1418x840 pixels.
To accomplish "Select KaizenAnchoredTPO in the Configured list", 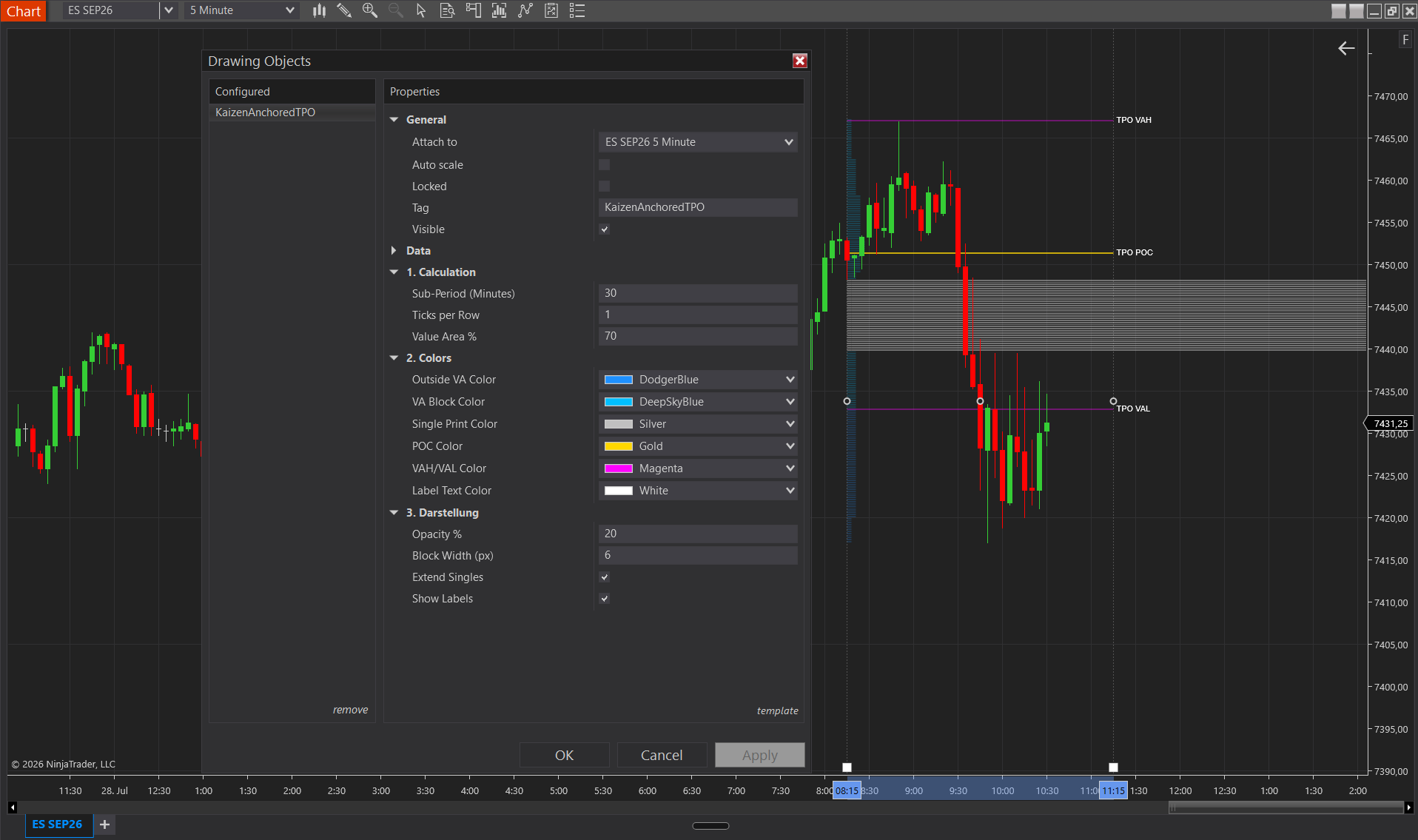I will 292,112.
